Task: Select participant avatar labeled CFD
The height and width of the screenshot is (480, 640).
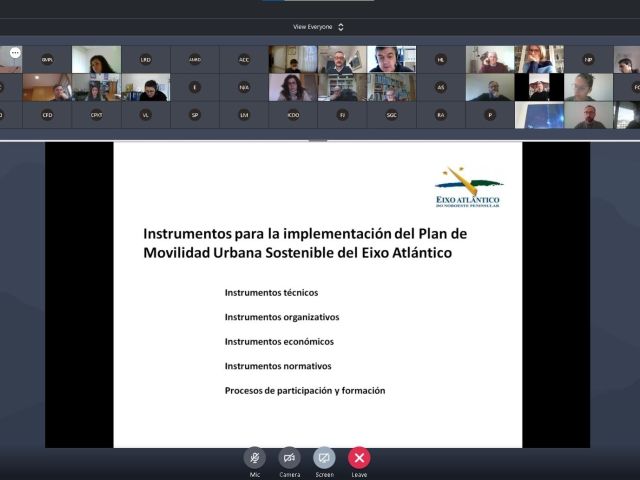Action: pyautogui.click(x=47, y=115)
